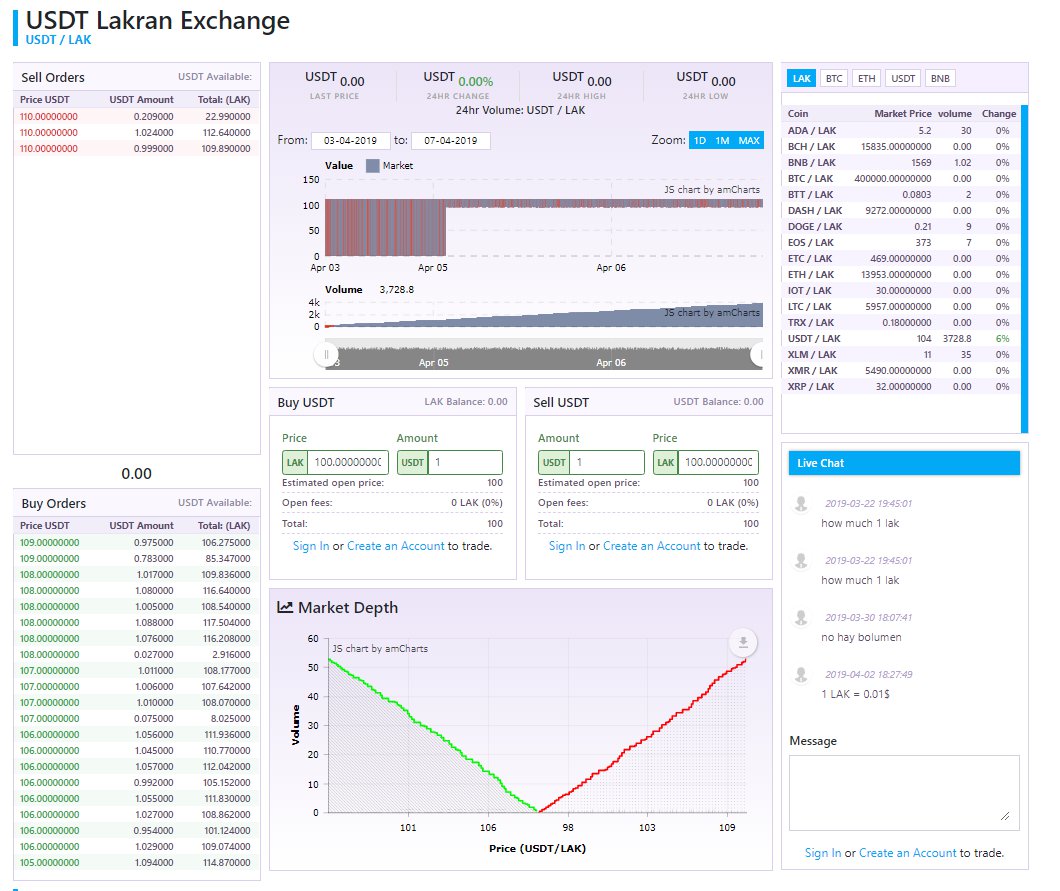Open the XLM / LAK market row
The image size is (1060, 891).
(x=901, y=355)
